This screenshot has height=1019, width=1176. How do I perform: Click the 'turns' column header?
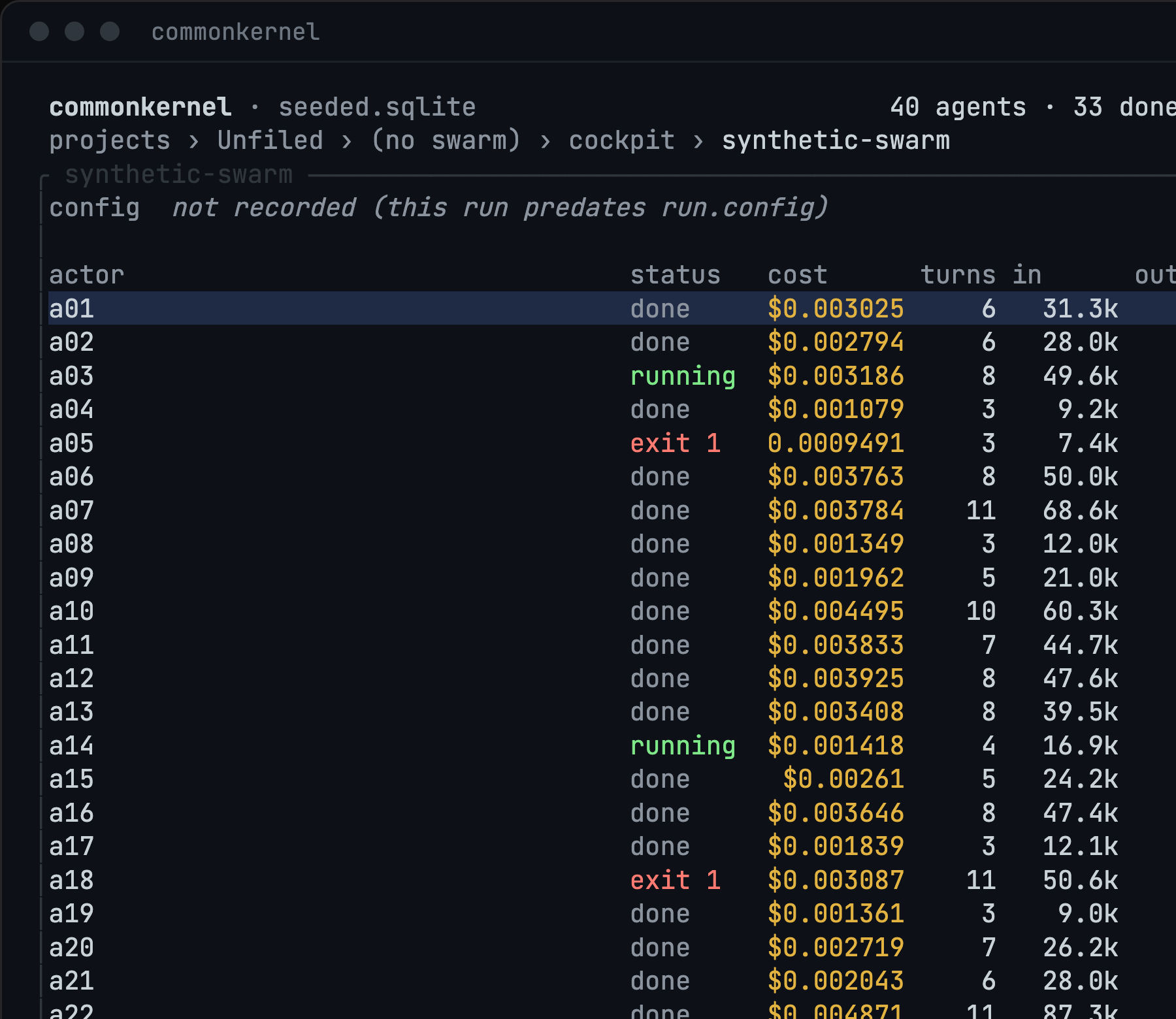[x=958, y=275]
